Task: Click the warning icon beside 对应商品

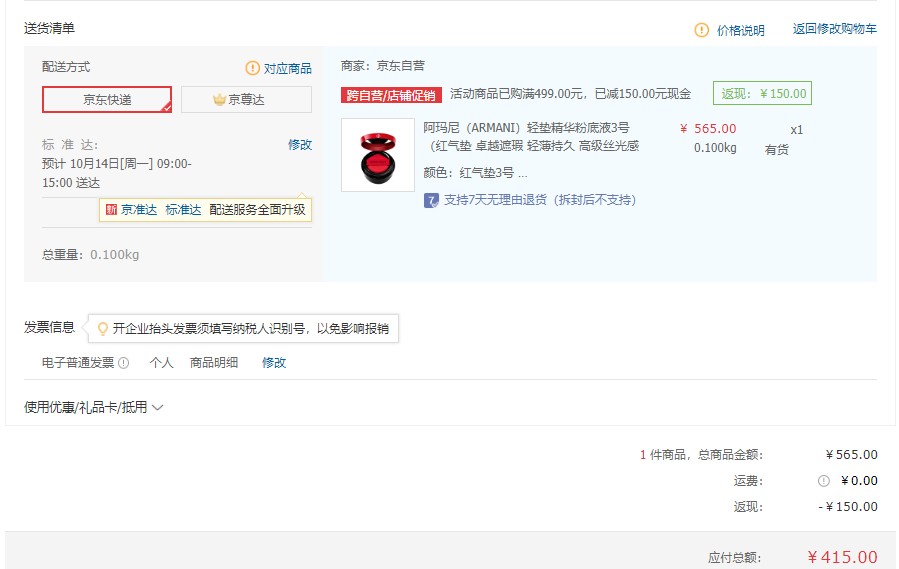Action: click(x=252, y=68)
